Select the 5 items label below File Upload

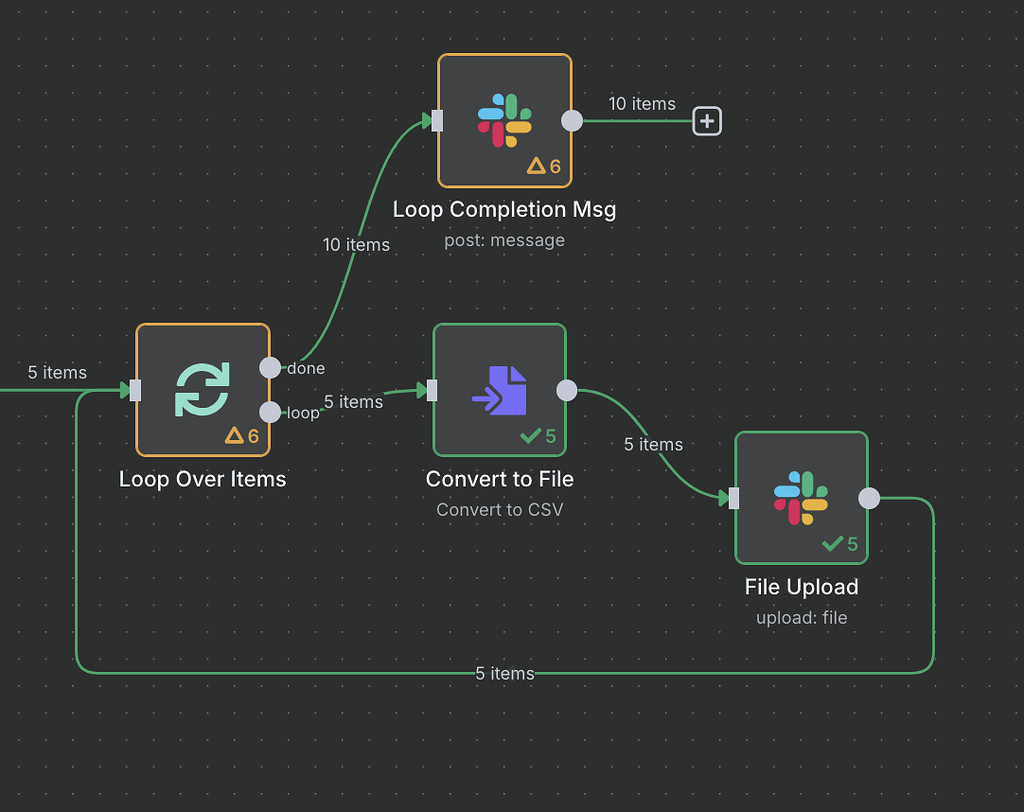click(x=504, y=673)
